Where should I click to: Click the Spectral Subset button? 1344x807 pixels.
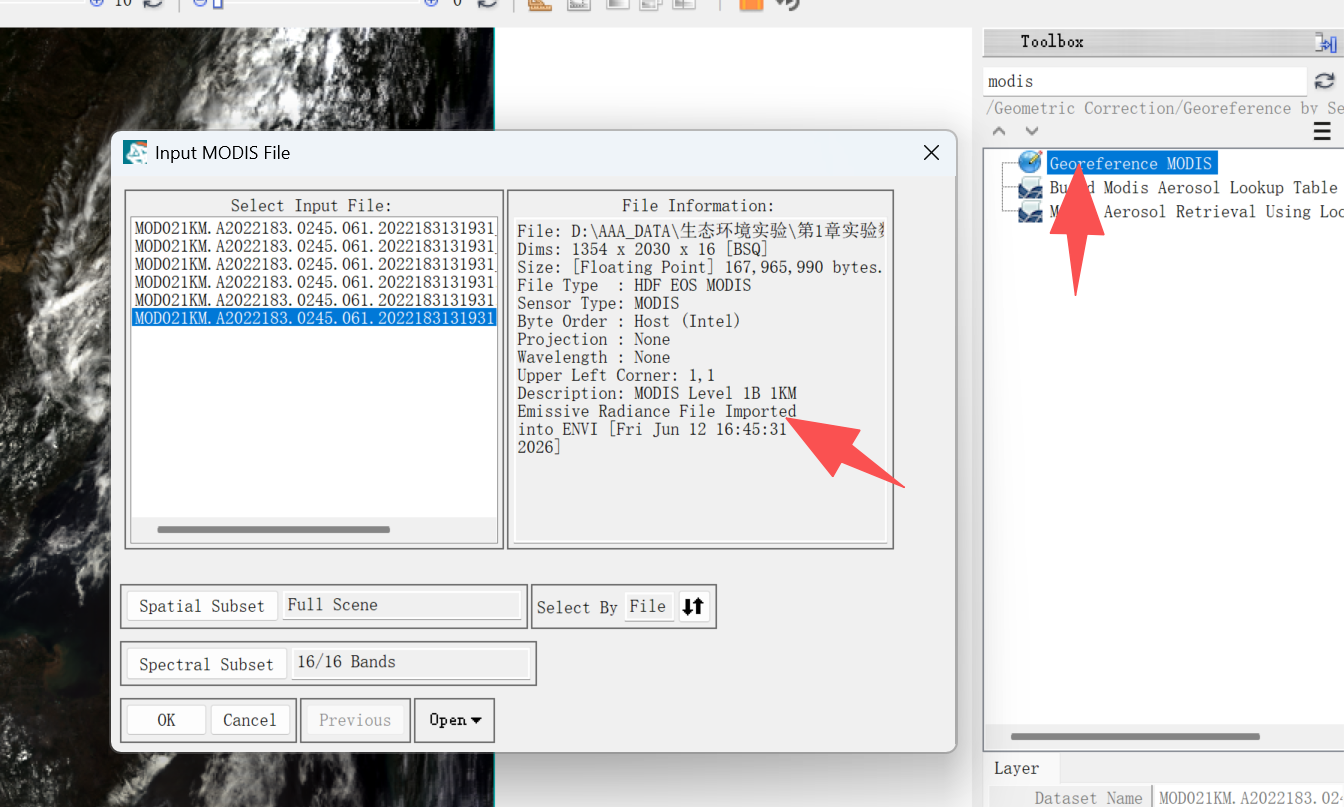tap(206, 664)
